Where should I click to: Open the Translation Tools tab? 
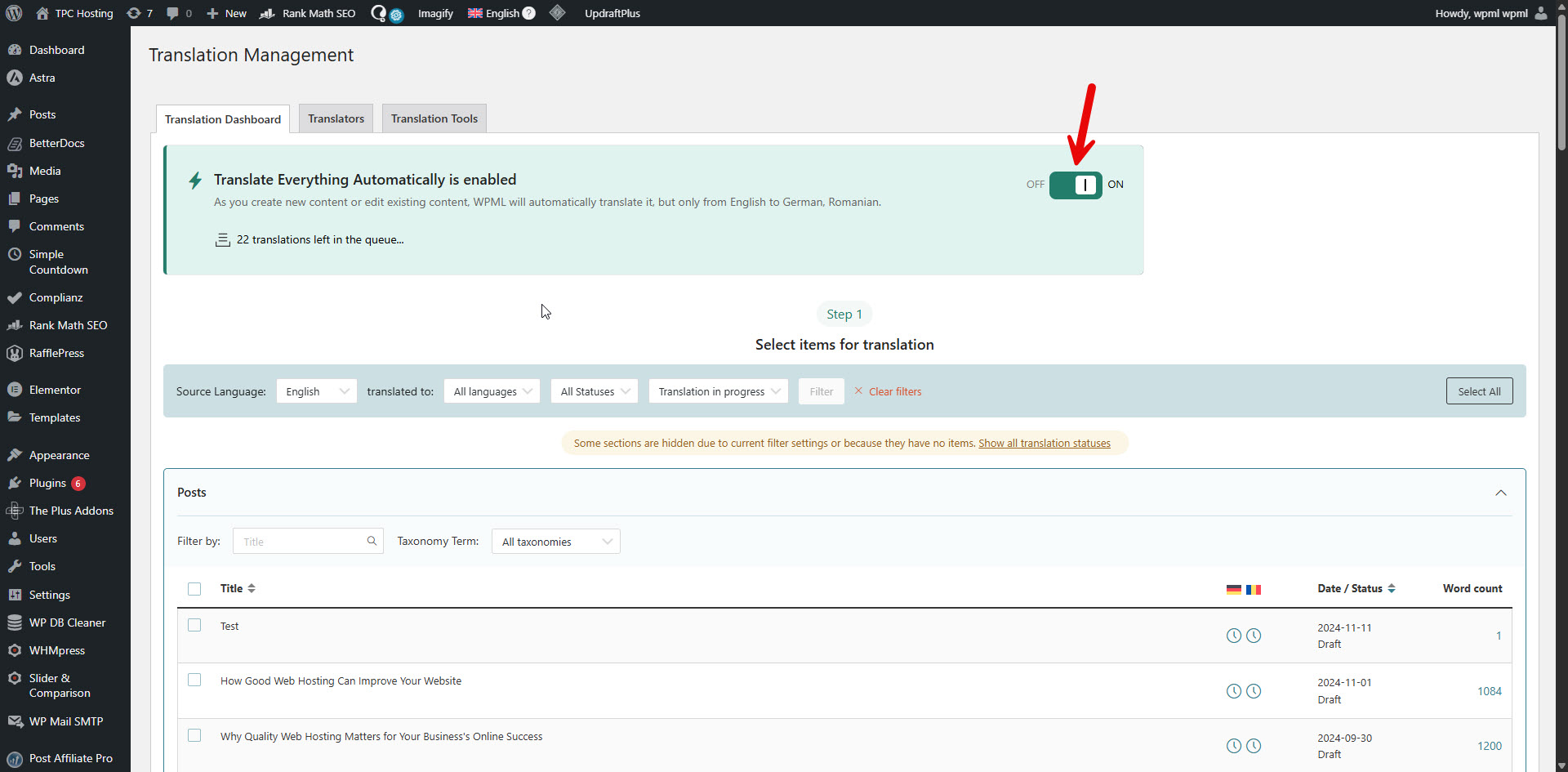pyautogui.click(x=434, y=118)
